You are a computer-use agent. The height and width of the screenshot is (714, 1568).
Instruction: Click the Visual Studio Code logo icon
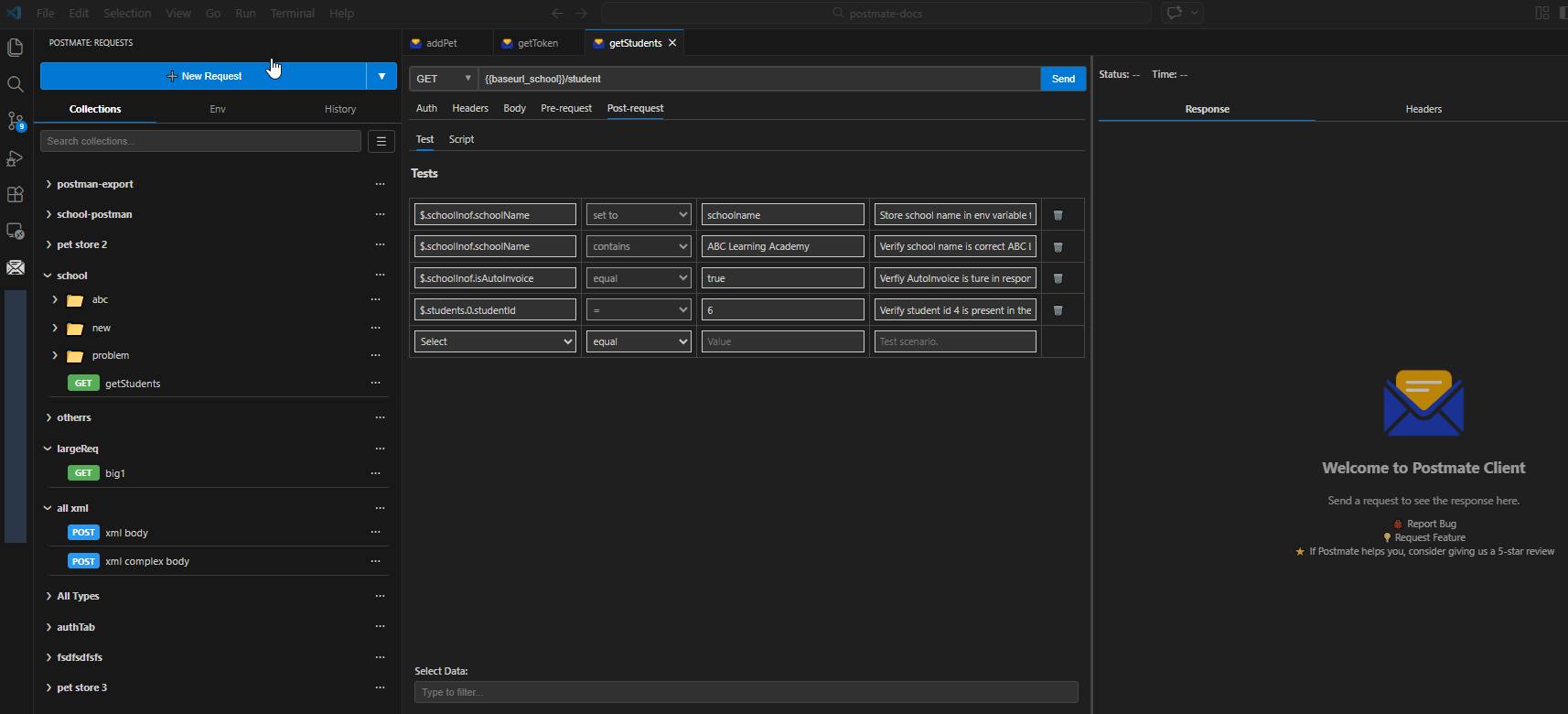pyautogui.click(x=14, y=13)
